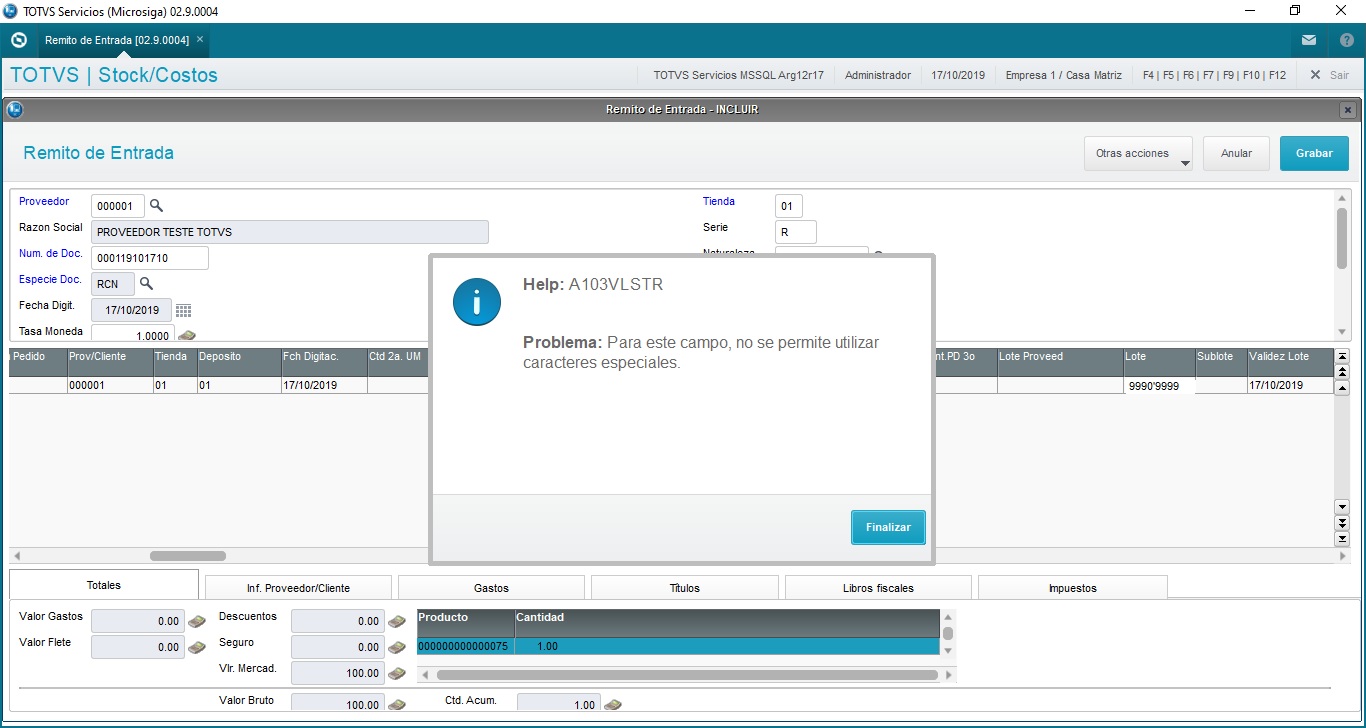The width and height of the screenshot is (1366, 728).
Task: Select the Remito de Entrada [02.9.0004] tab
Action: pyautogui.click(x=117, y=40)
